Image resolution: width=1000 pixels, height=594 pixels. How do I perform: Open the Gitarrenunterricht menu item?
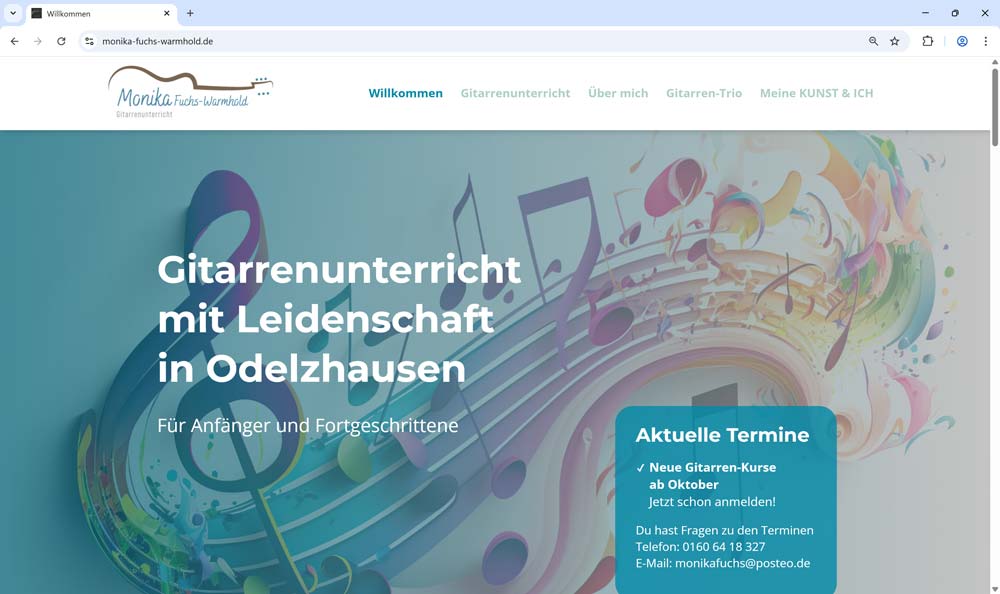pos(515,93)
